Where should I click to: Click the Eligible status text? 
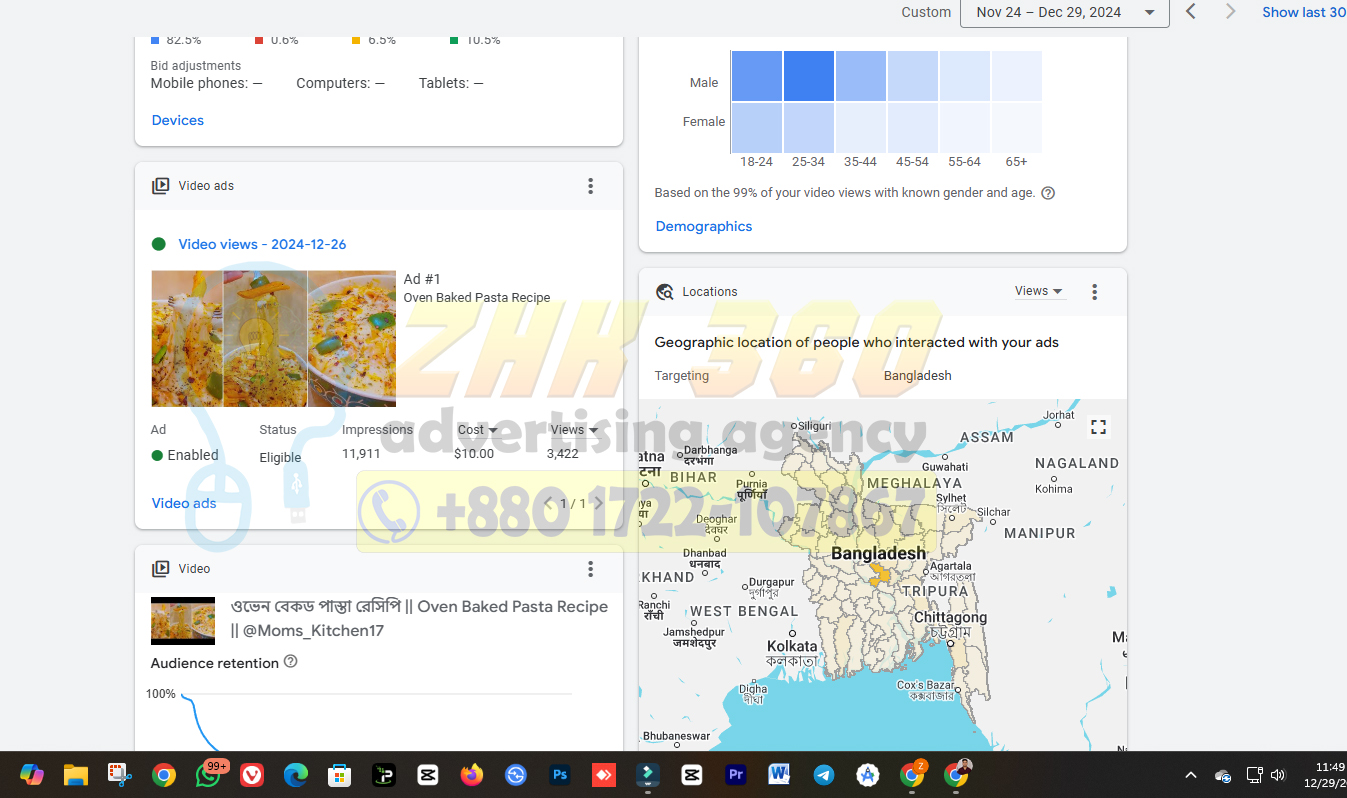(280, 458)
